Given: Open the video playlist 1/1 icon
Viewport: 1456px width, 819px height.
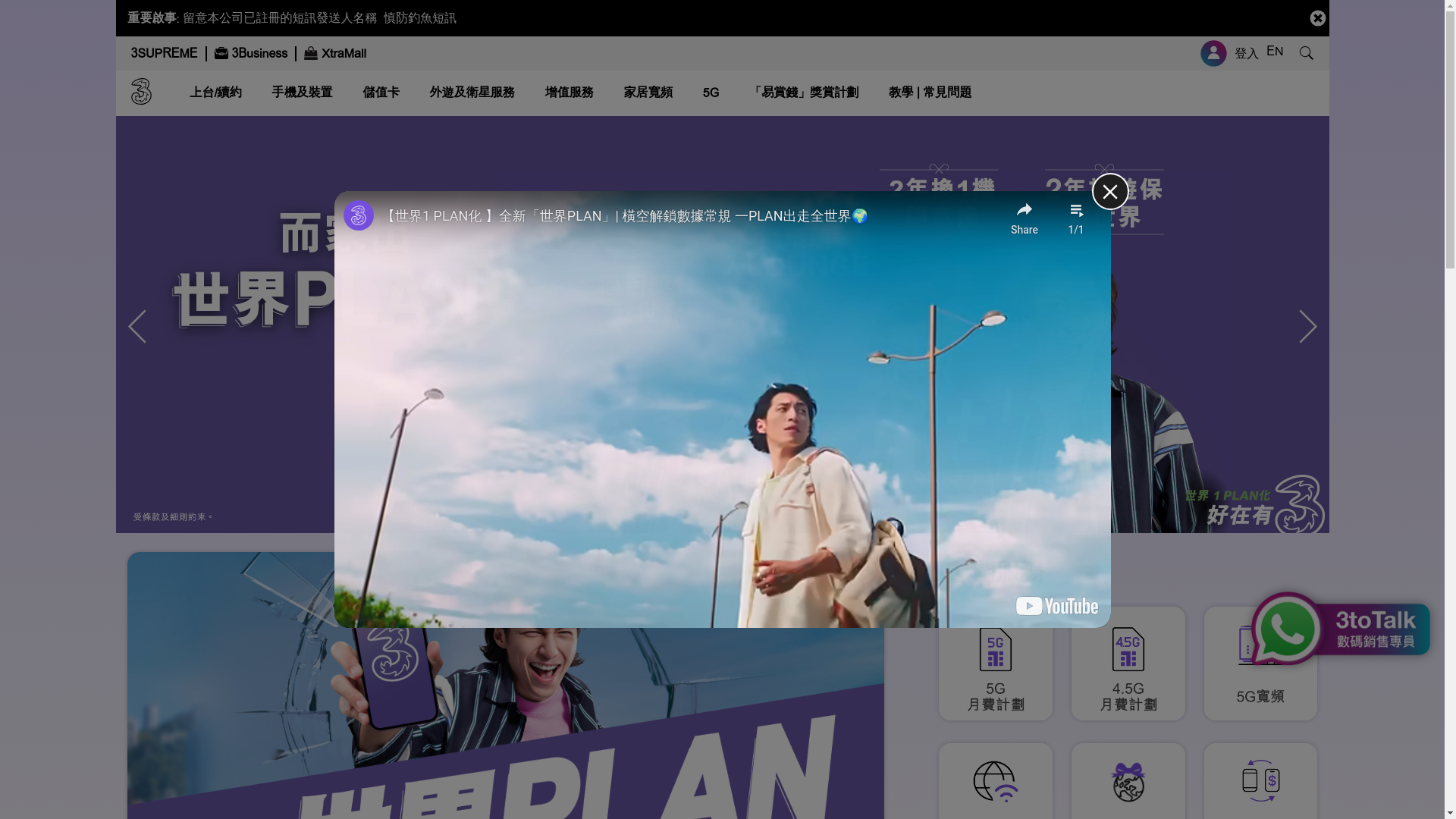Looking at the screenshot, I should (x=1076, y=218).
